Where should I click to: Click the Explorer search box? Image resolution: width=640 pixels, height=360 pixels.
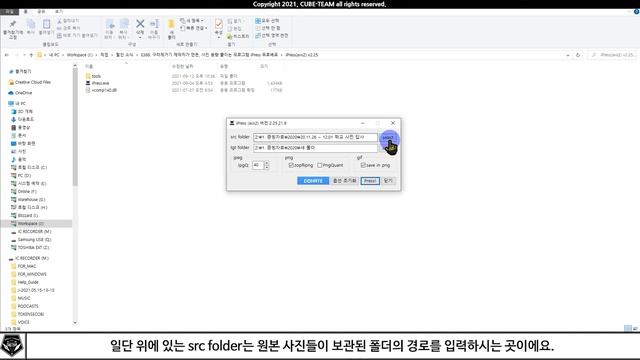point(612,55)
